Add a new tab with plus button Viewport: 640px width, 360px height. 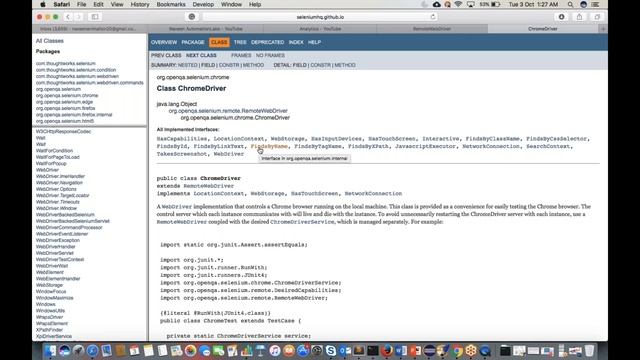[x=603, y=29]
